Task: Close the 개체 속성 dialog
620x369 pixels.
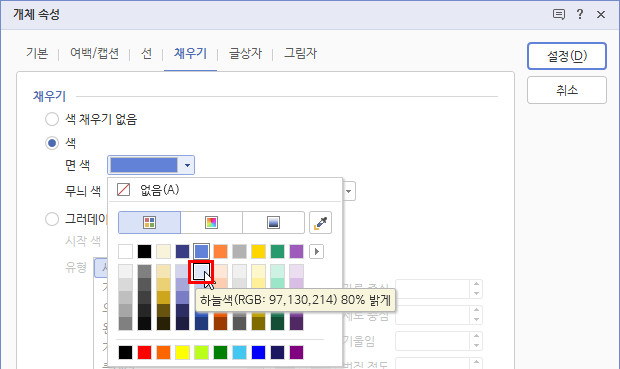Action: tap(601, 15)
